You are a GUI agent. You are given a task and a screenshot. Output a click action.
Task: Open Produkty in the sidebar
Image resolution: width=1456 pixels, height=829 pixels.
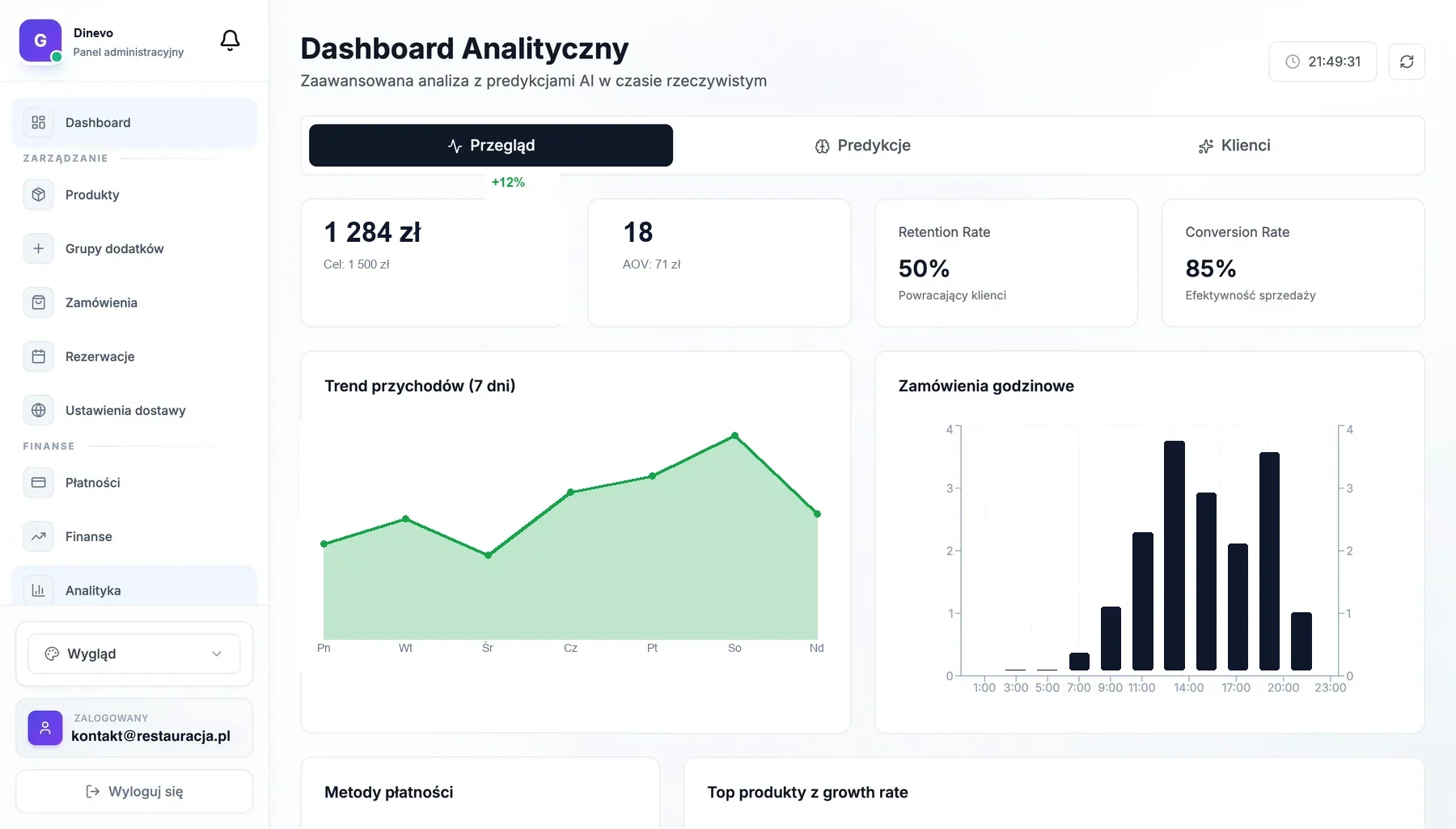[134, 194]
